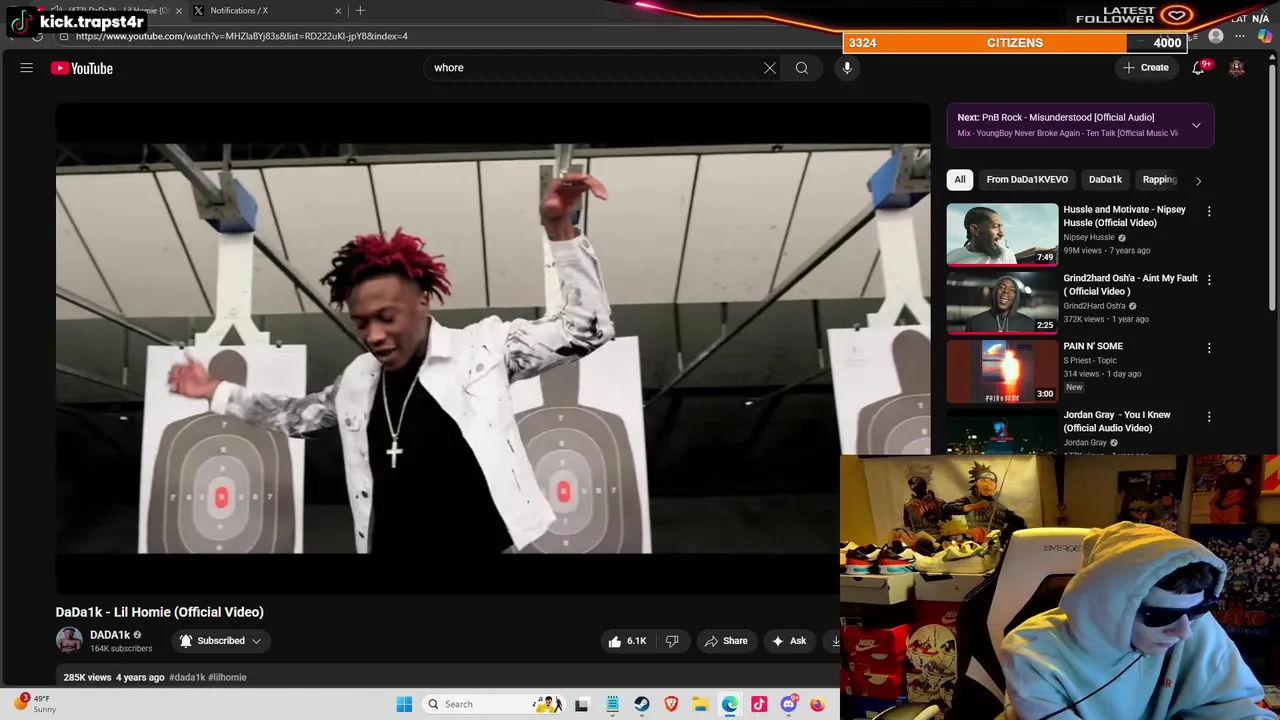The width and height of the screenshot is (1280, 720).
Task: Open the DADA1K channel name link
Action: (x=110, y=635)
